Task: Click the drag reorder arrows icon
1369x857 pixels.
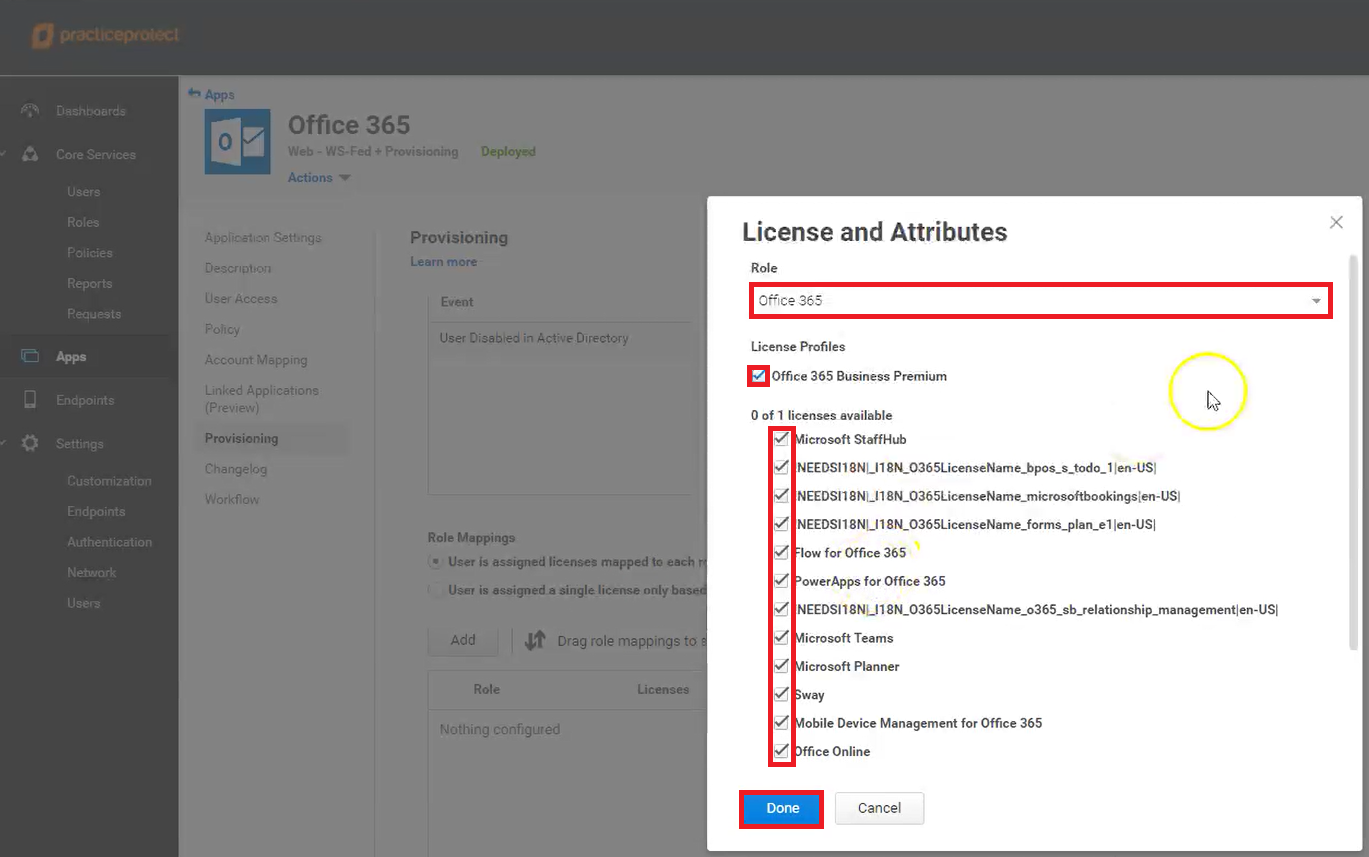Action: (x=535, y=640)
